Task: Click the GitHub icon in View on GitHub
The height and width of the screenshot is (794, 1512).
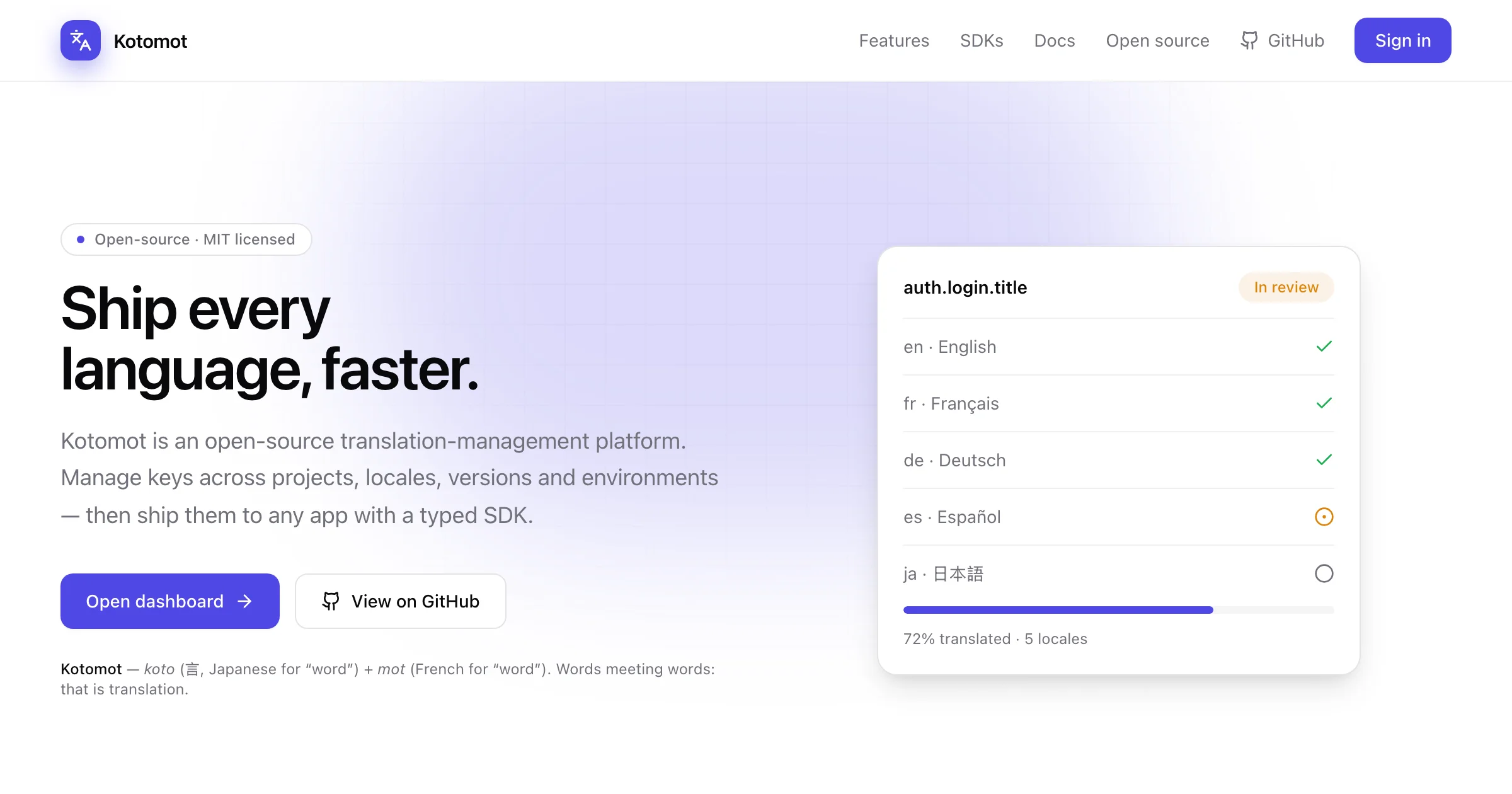Action: pyautogui.click(x=331, y=601)
